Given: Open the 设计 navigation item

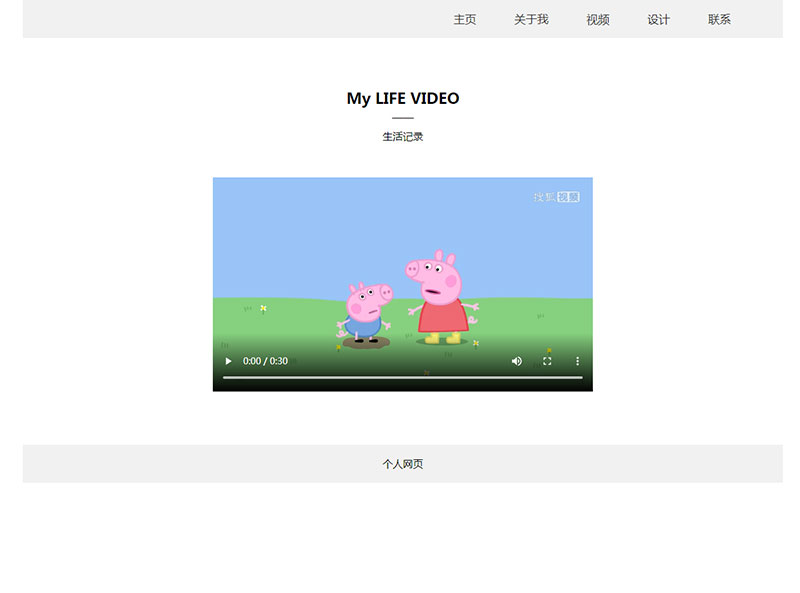Looking at the screenshot, I should point(659,19).
